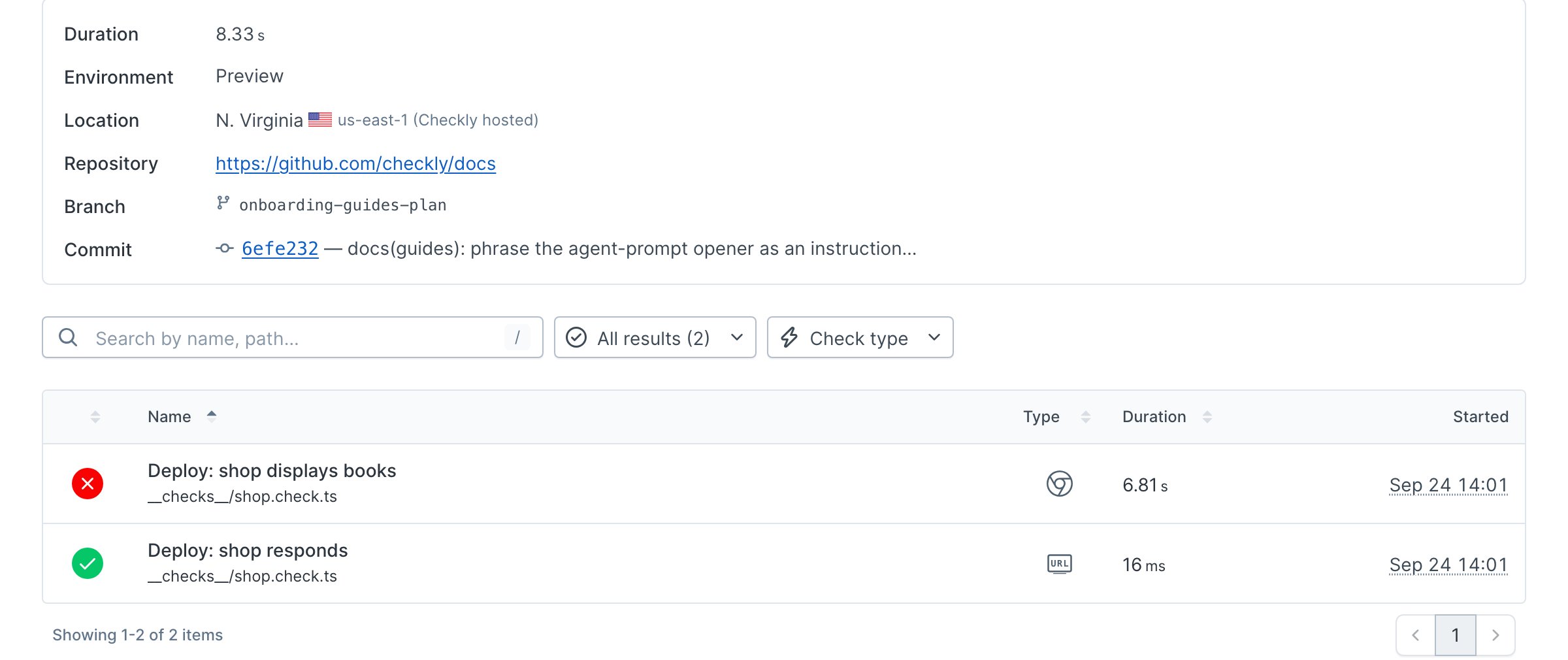Sort by the Type column arrows
This screenshot has width=1568, height=660.
click(1086, 417)
